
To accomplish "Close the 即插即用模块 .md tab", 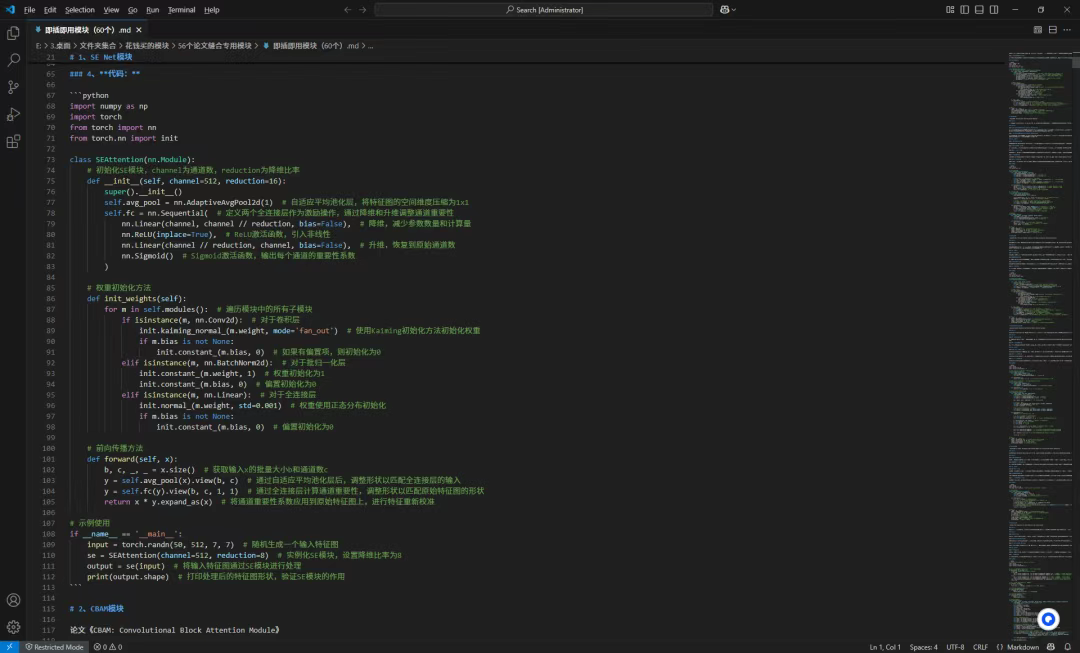I will pos(138,30).
